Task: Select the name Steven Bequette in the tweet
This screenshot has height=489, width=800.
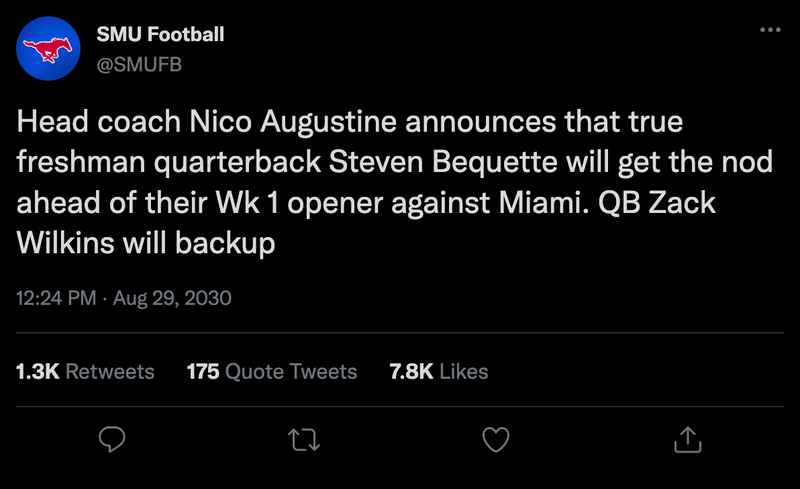Action: click(x=443, y=162)
